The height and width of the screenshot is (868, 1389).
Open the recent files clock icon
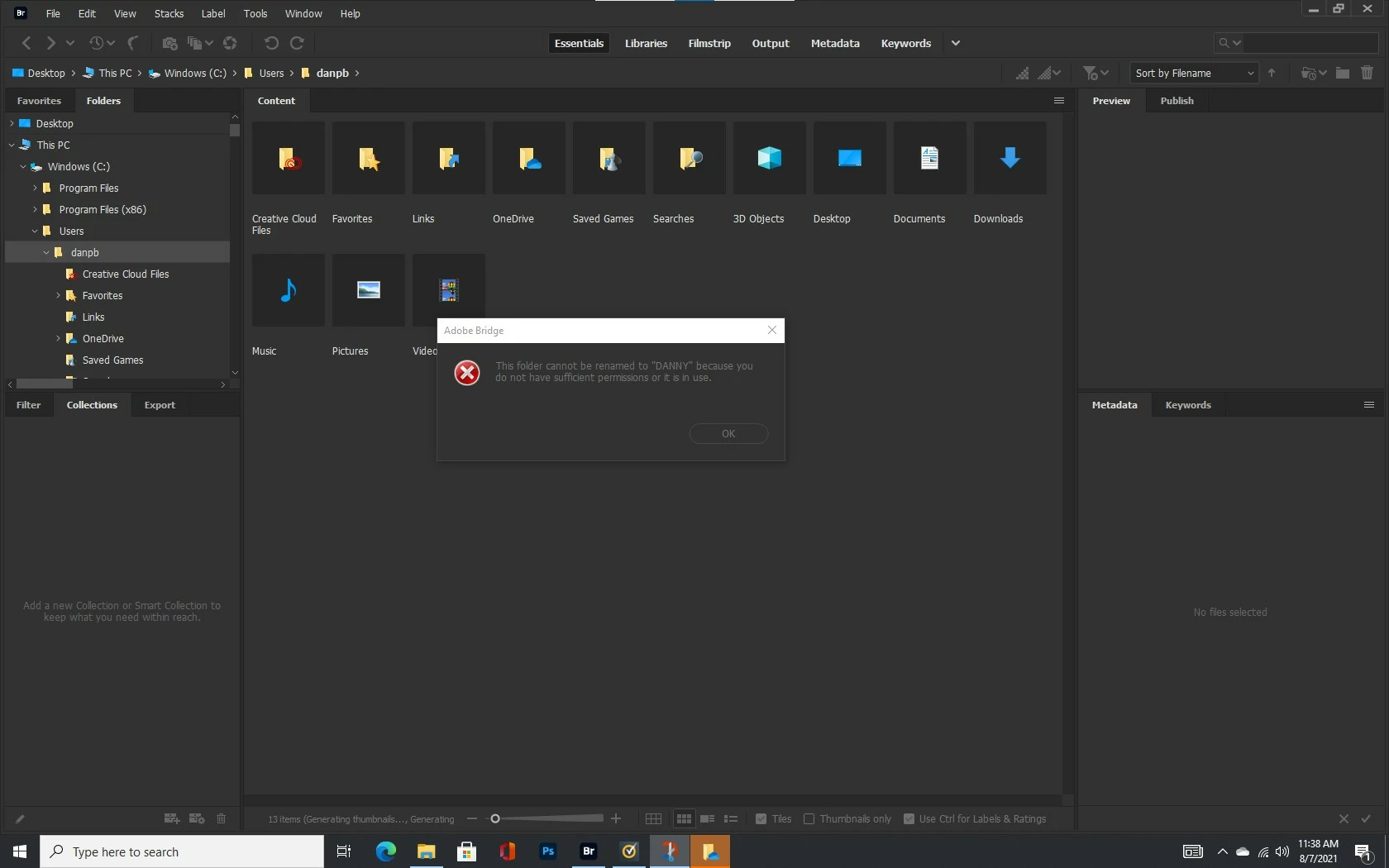click(x=96, y=43)
